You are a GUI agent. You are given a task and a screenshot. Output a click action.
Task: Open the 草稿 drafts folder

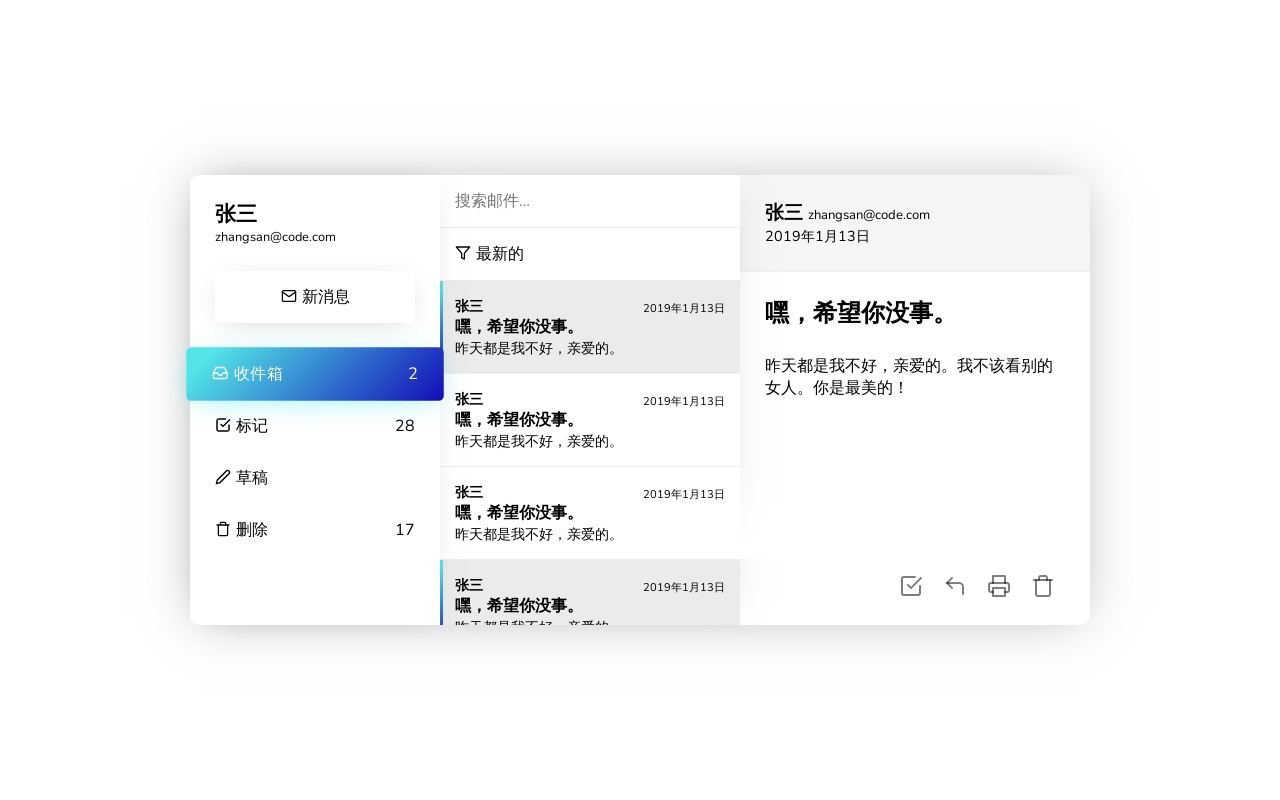(x=315, y=478)
